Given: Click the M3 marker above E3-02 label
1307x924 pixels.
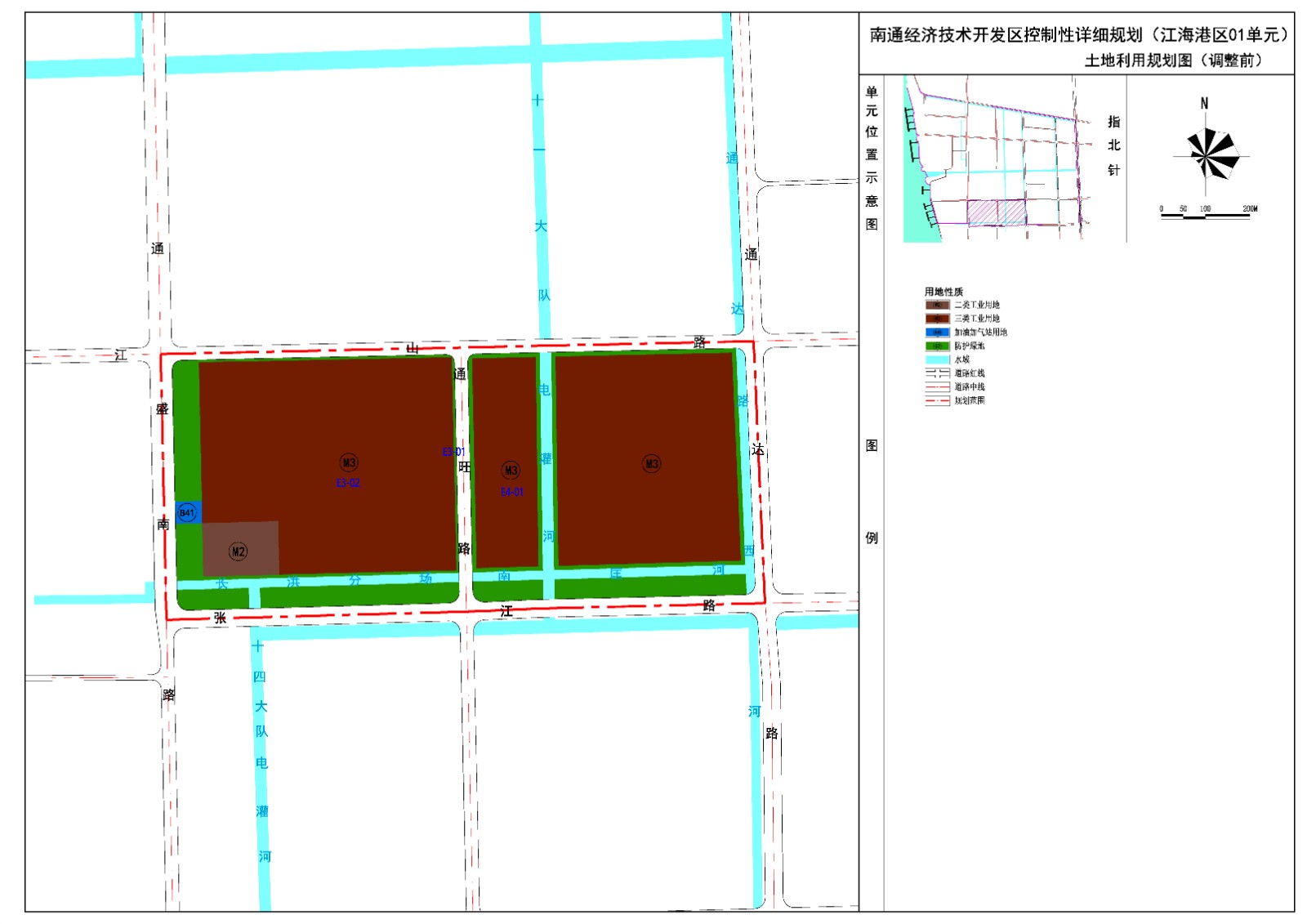Looking at the screenshot, I should click(349, 462).
